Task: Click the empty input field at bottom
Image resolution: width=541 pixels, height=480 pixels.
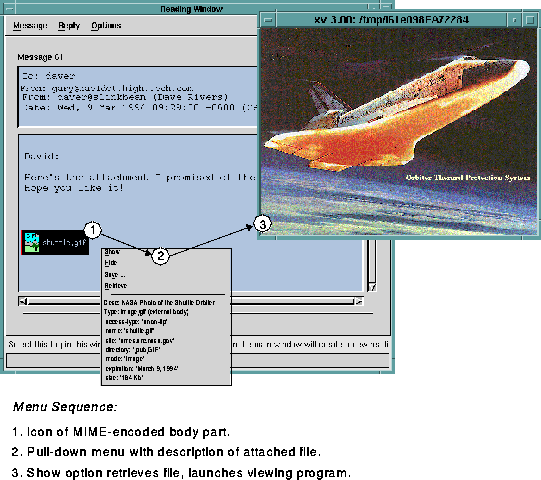Action: pos(198,361)
